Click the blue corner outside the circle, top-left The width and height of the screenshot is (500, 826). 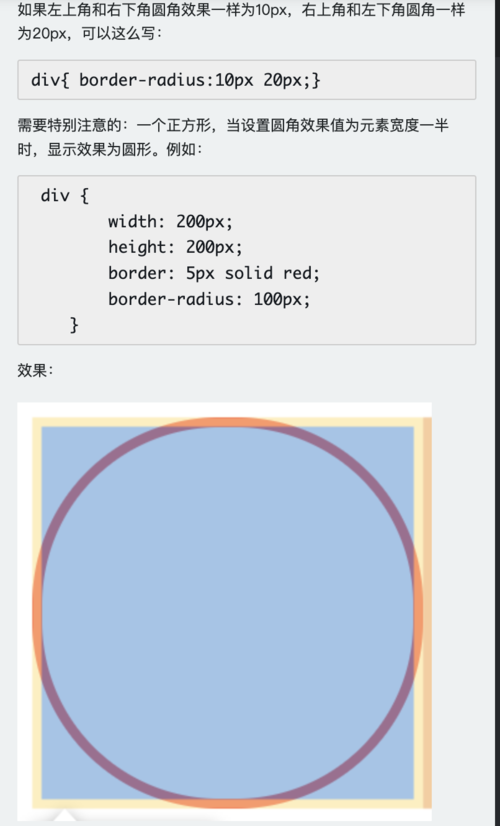pos(59,444)
